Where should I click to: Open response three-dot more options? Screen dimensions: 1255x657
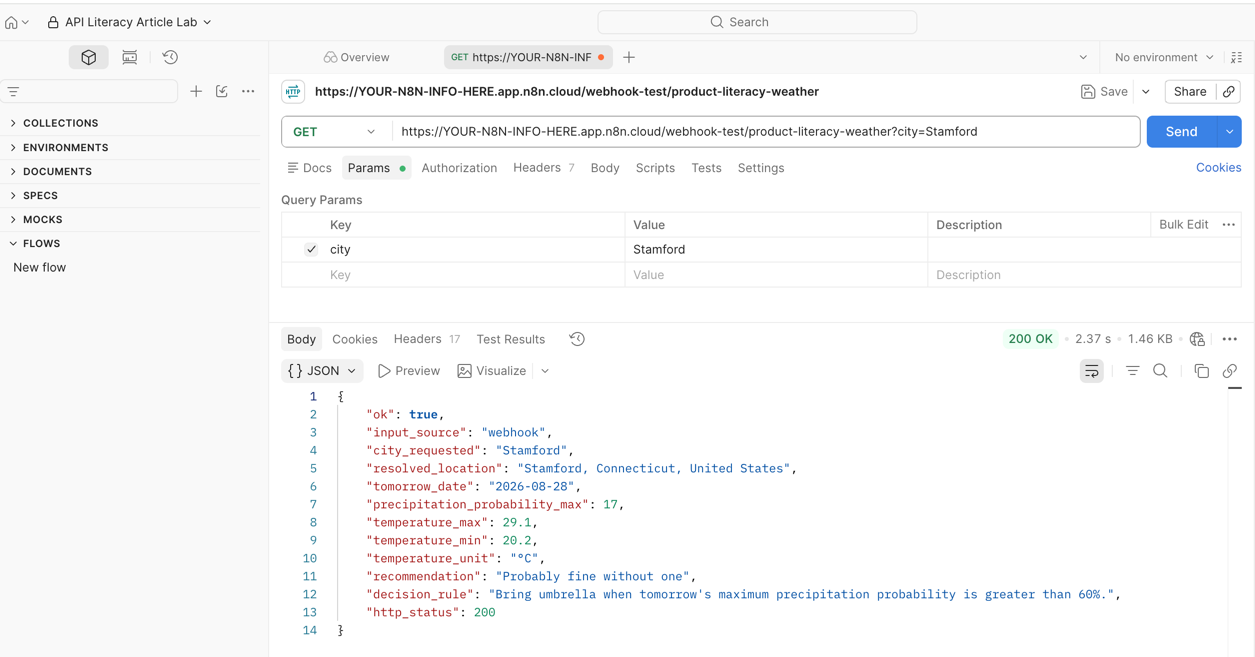point(1230,340)
